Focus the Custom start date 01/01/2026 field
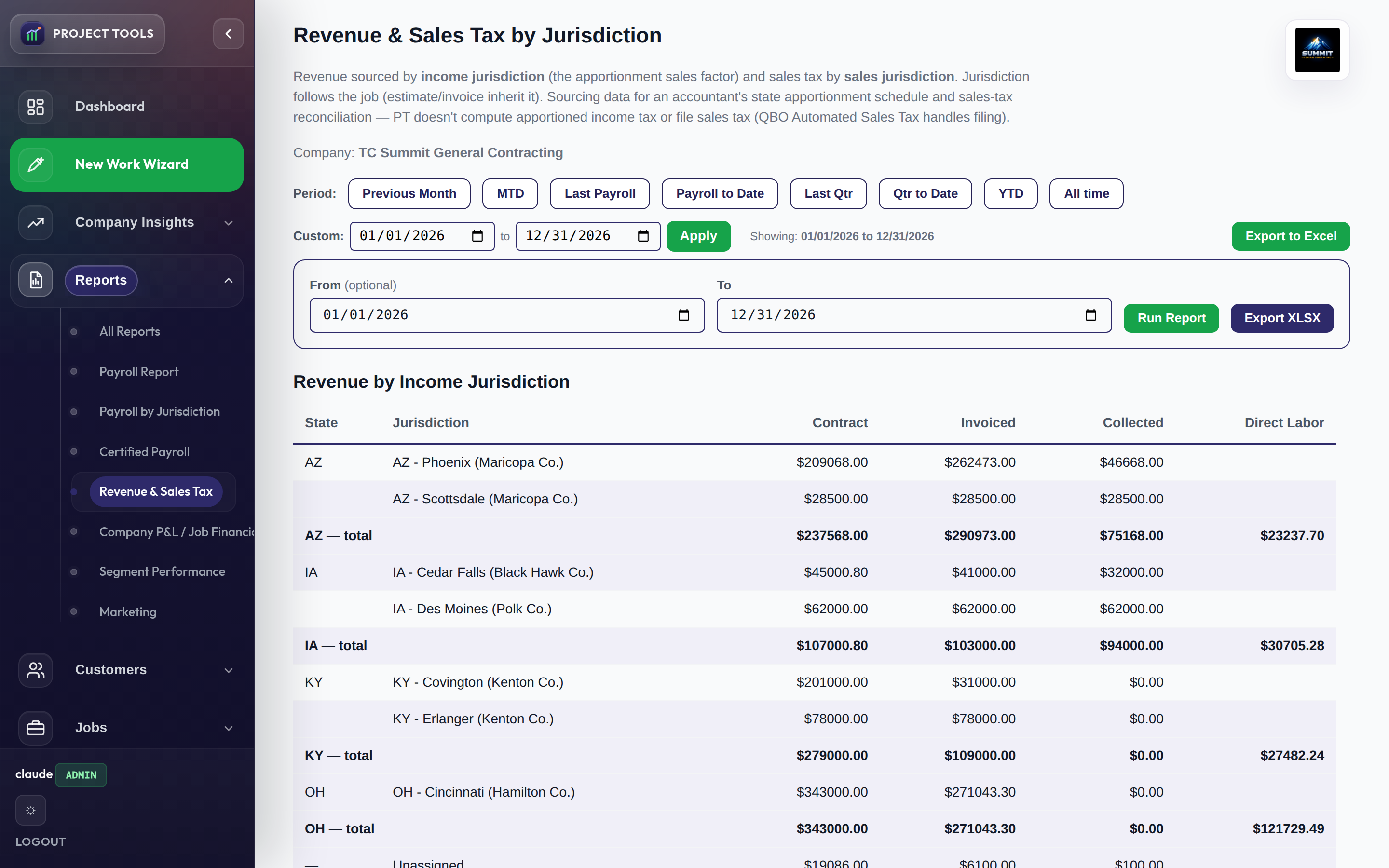Viewport: 1389px width, 868px height. point(422,236)
